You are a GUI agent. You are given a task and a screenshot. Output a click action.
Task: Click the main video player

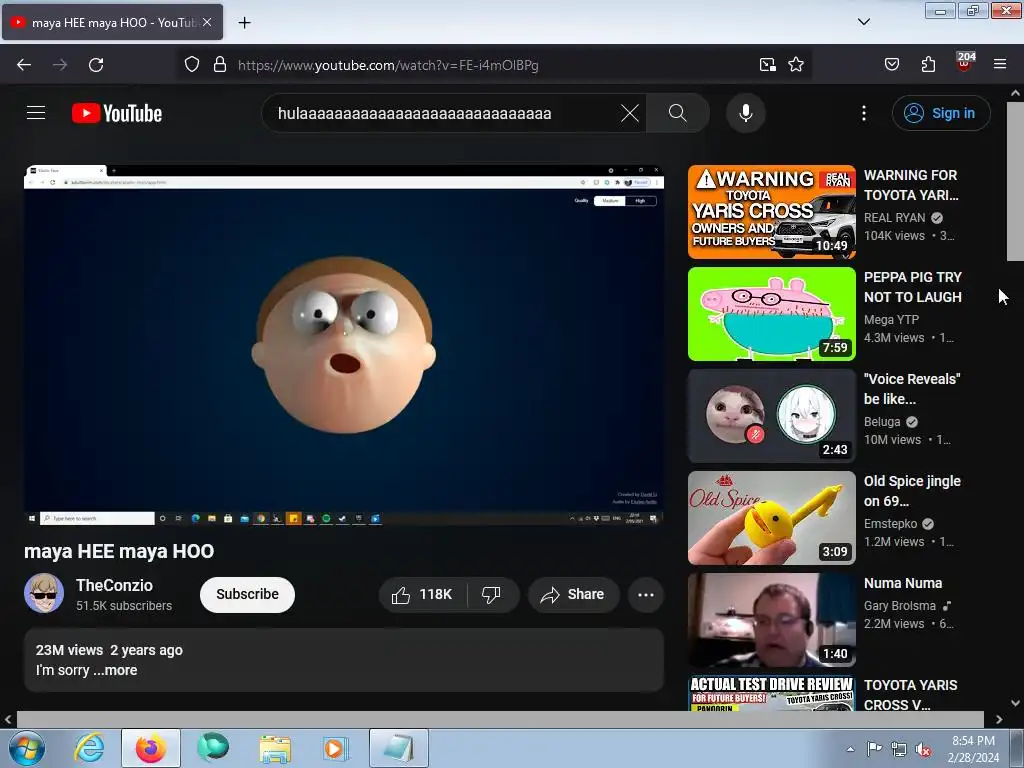[x=344, y=345]
